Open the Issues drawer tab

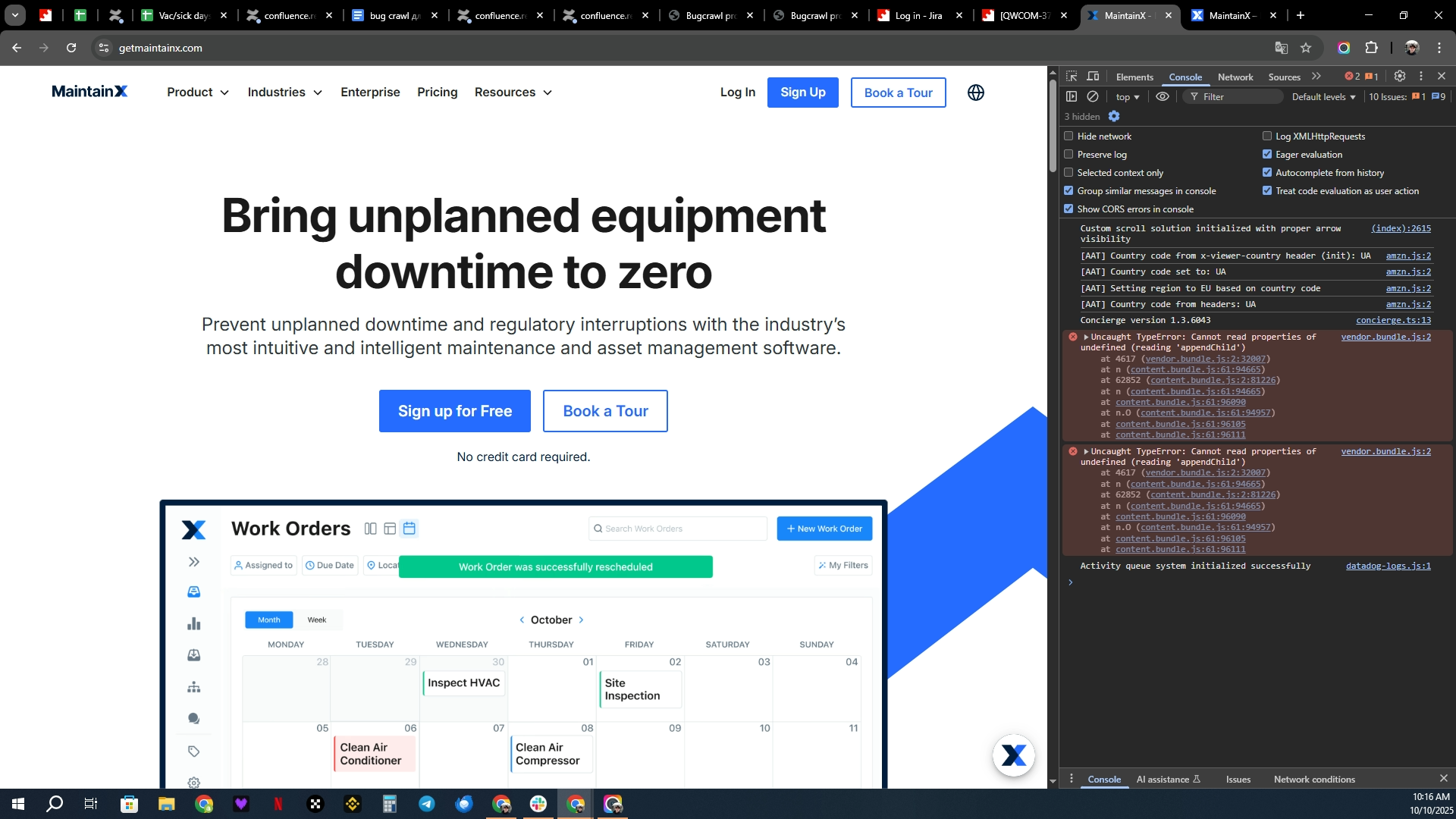[1238, 779]
